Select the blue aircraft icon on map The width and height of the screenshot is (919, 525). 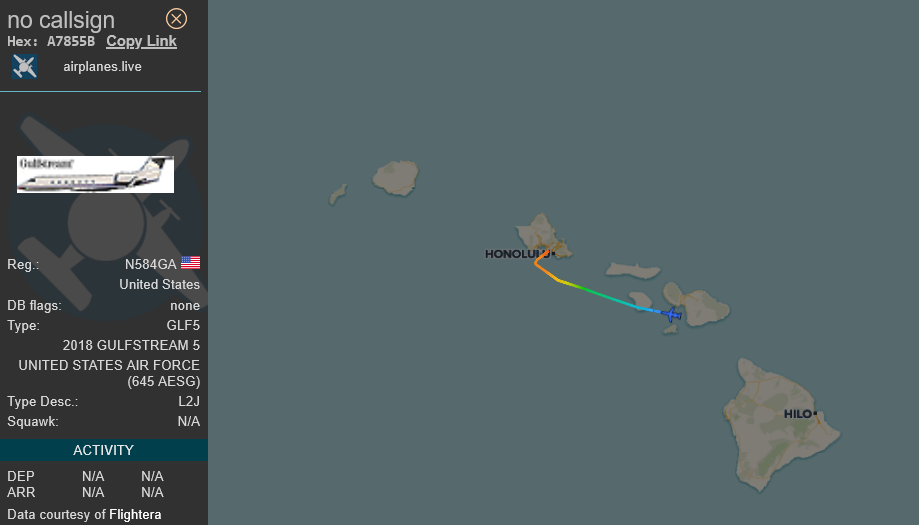pyautogui.click(x=672, y=315)
